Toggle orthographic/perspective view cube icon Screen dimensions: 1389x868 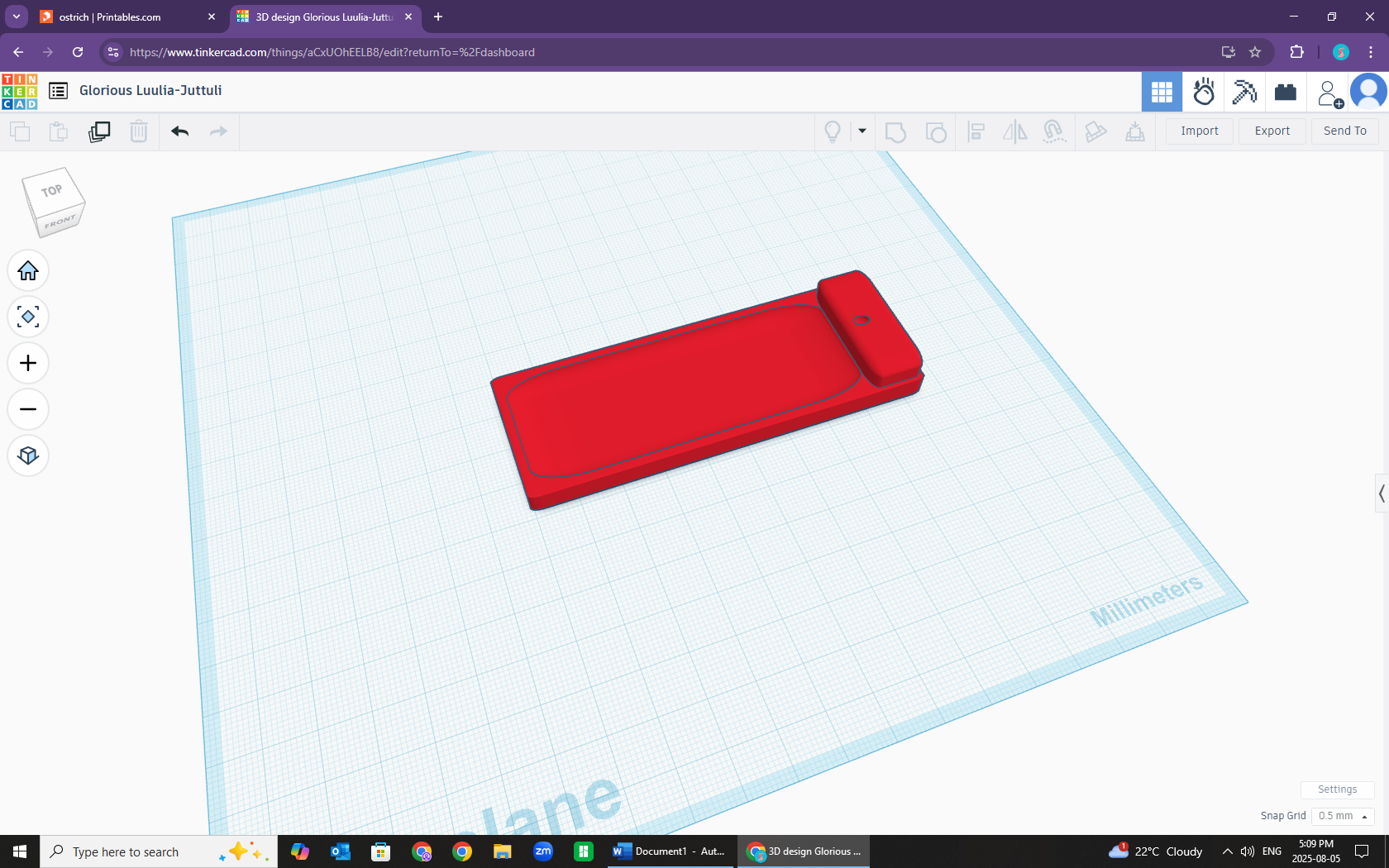[x=28, y=456]
